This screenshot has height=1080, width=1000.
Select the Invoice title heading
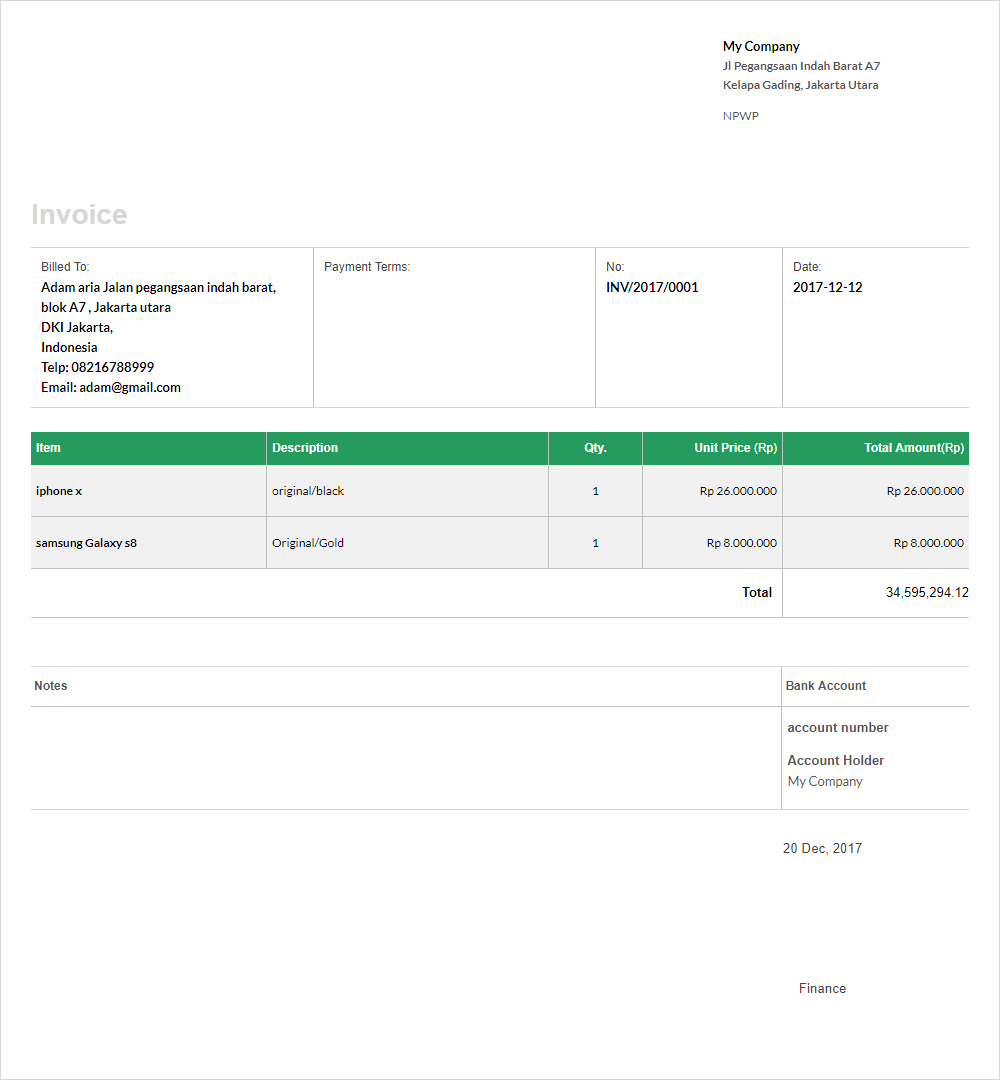coord(79,213)
